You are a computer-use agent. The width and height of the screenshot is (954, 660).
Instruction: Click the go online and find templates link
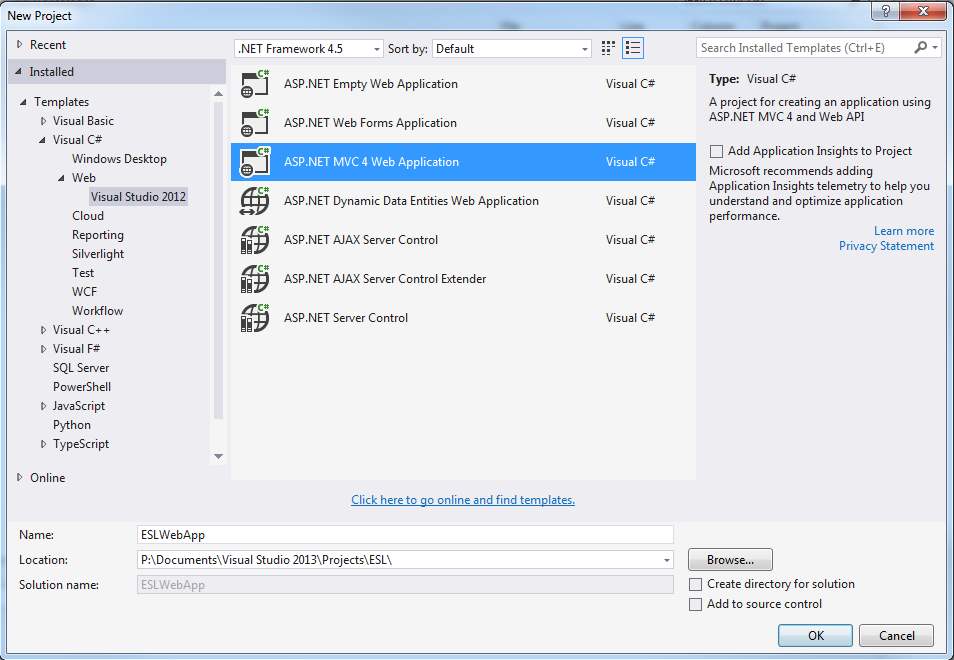coord(463,500)
